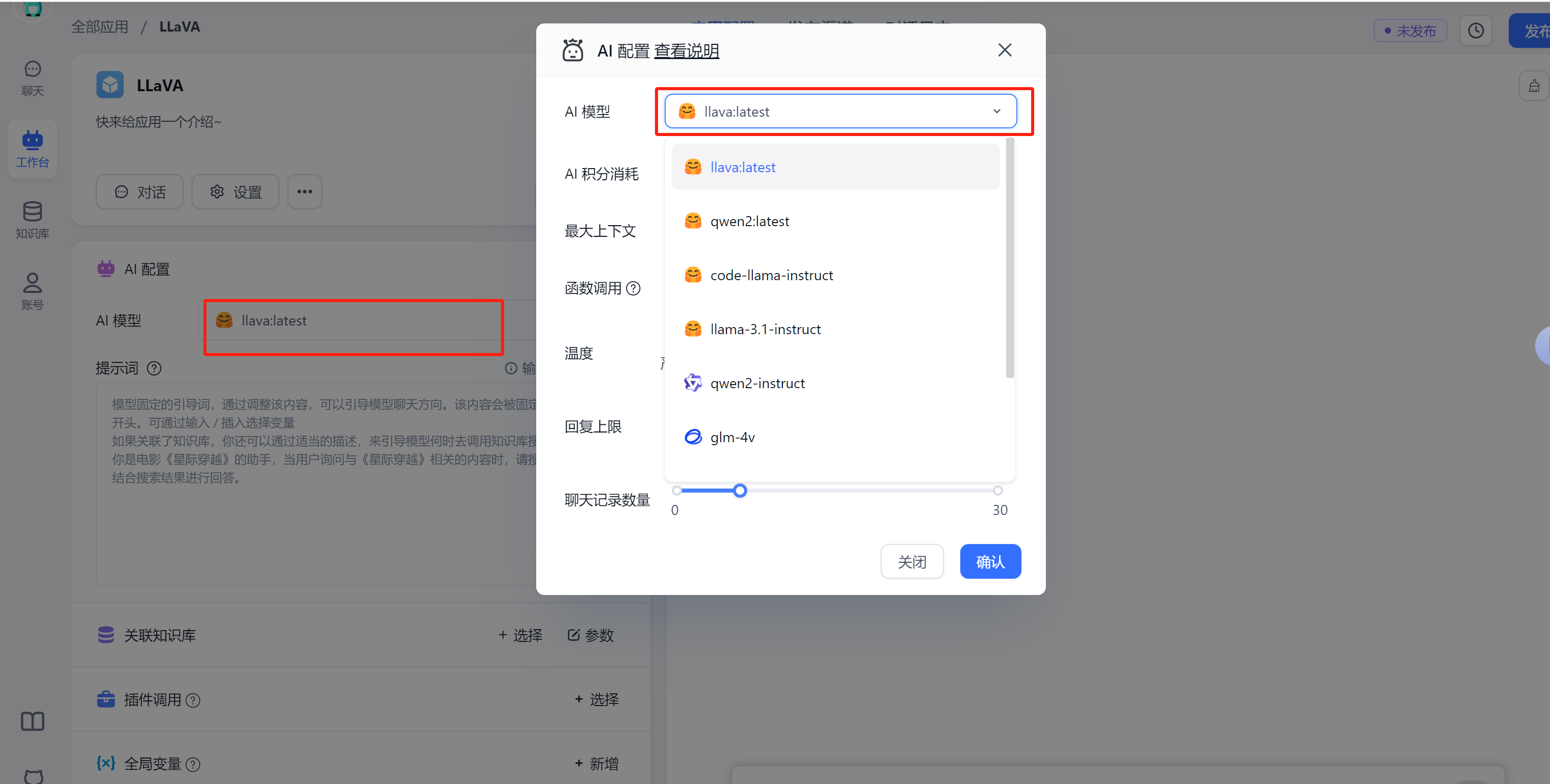Open the more options ellipsis button
Viewport: 1550px width, 784px height.
[304, 192]
